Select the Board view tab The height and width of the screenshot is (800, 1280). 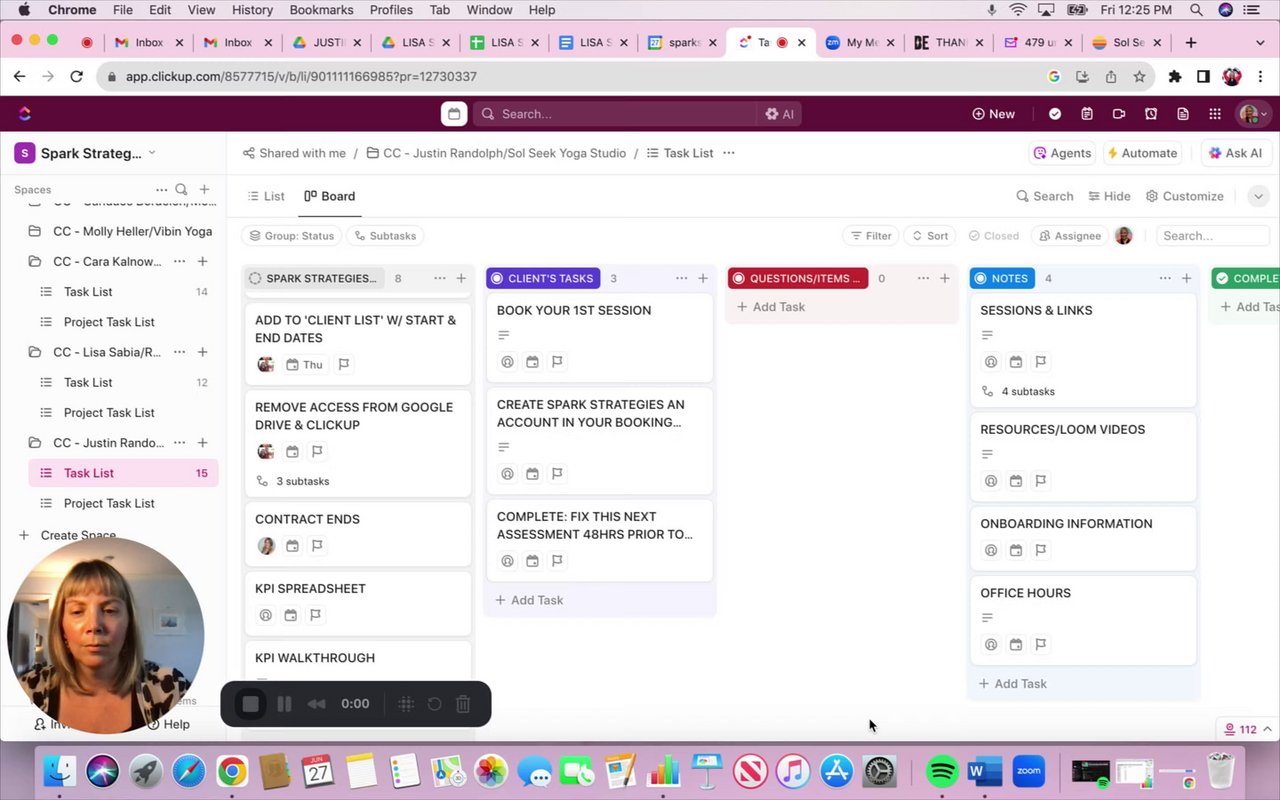329,196
